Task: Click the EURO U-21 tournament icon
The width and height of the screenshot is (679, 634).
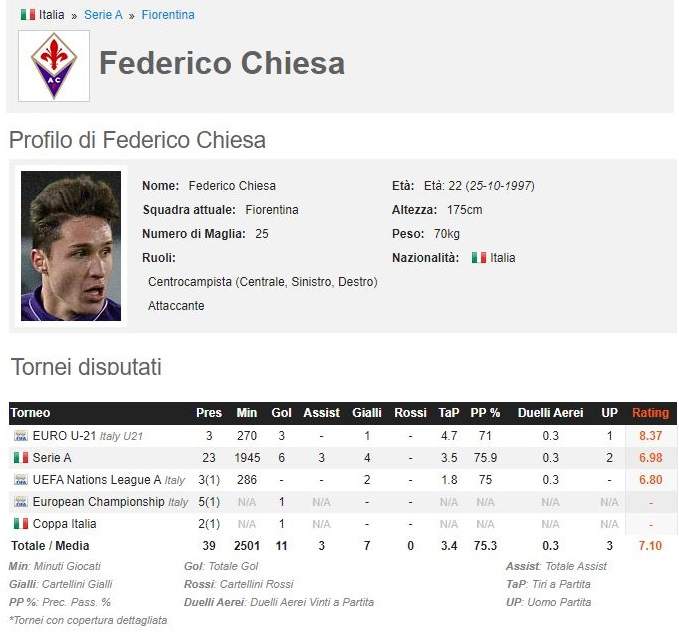Action: [21, 436]
